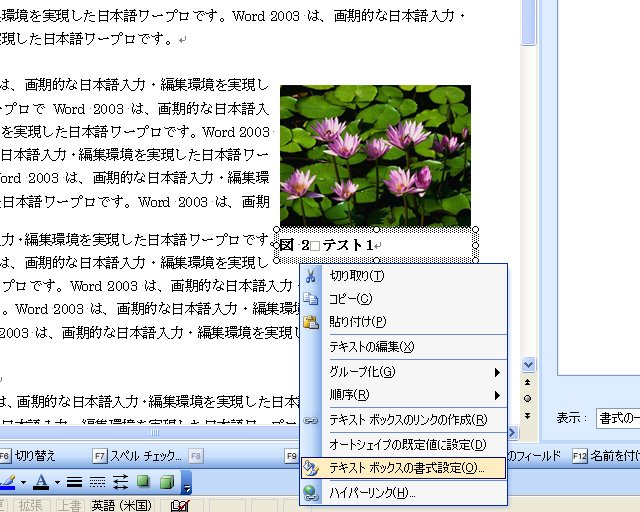Choose ハイパーリンク(H) menu entry
Image resolution: width=640 pixels, height=512 pixels.
click(x=403, y=493)
